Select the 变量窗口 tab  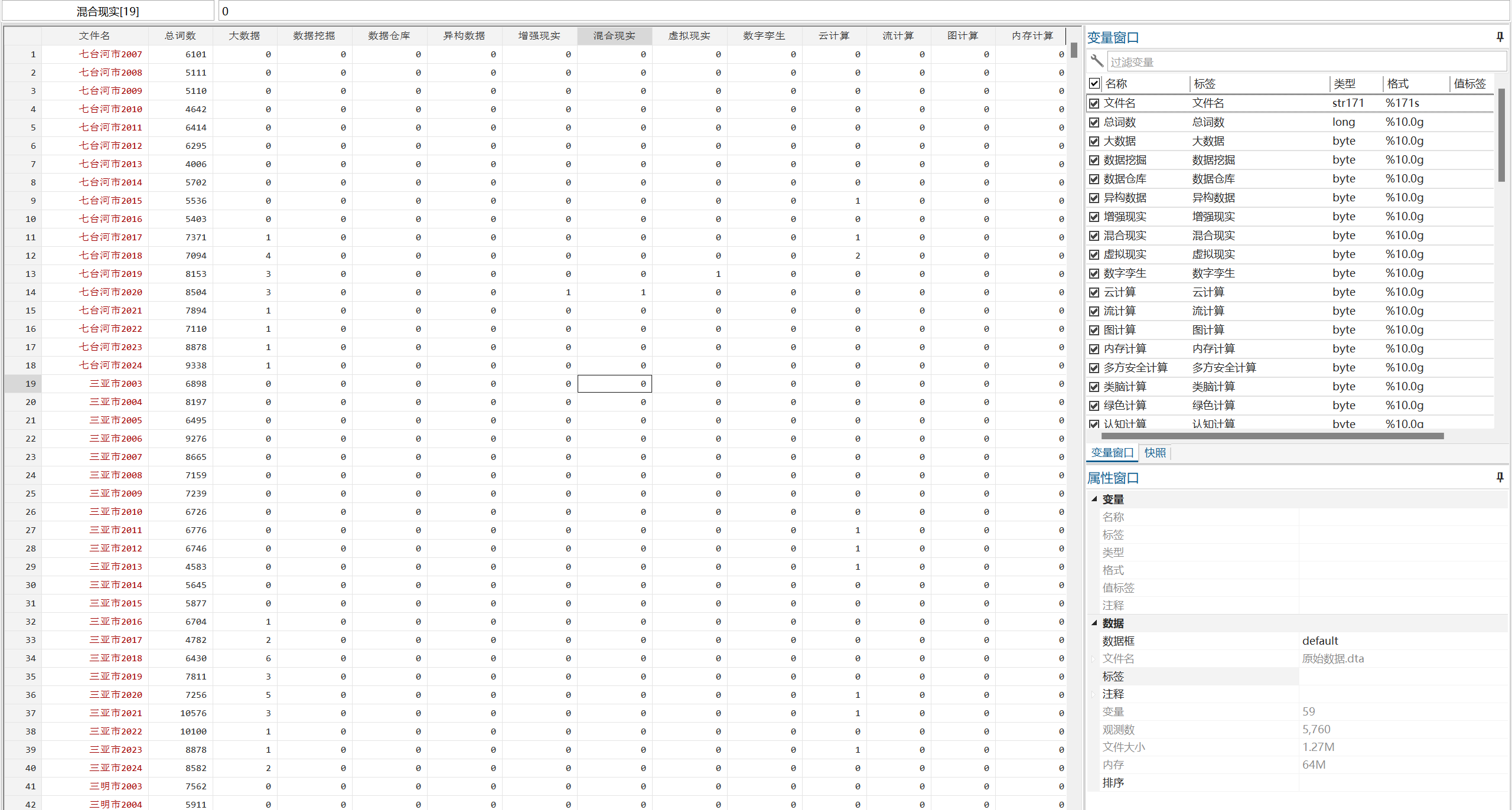(1112, 453)
